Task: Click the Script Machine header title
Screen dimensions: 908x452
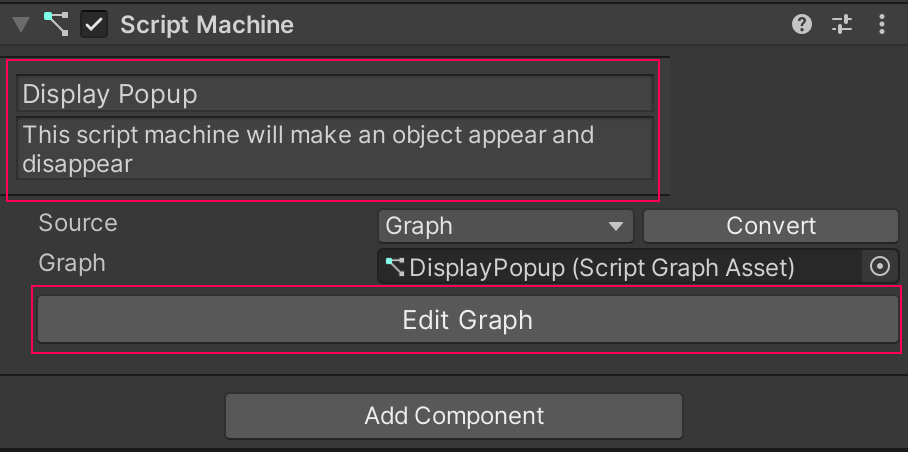Action: 207,25
